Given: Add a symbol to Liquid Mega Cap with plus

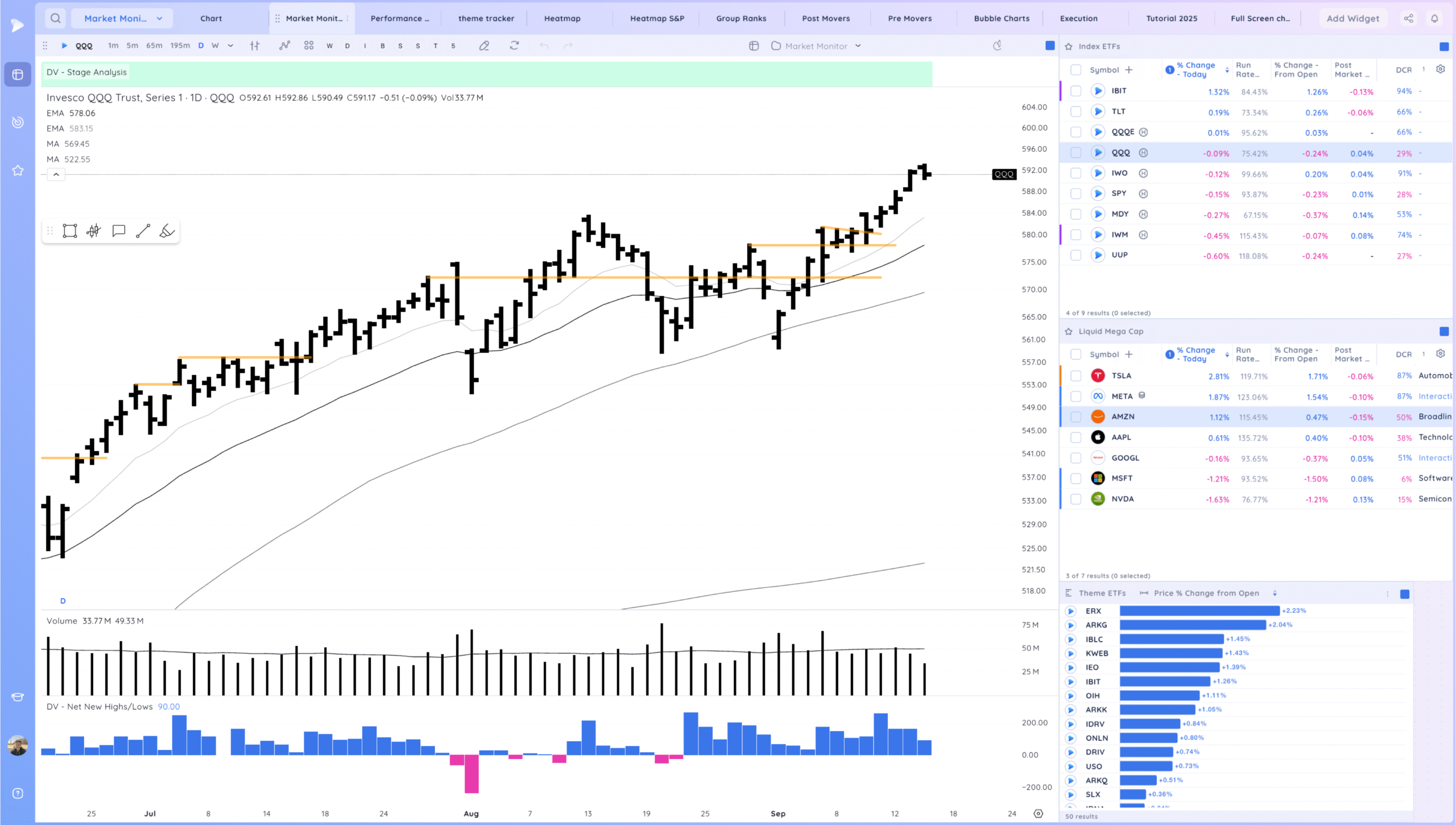Looking at the screenshot, I should pyautogui.click(x=1128, y=354).
